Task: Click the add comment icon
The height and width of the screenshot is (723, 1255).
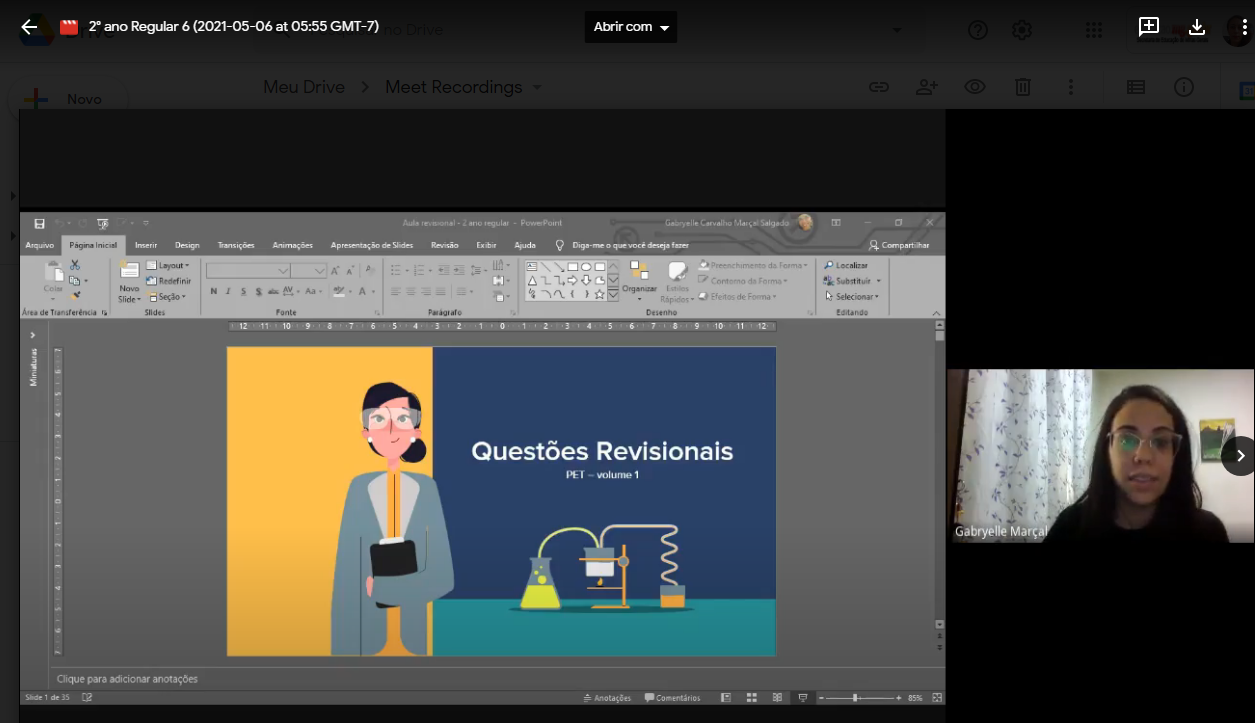Action: pyautogui.click(x=1148, y=27)
